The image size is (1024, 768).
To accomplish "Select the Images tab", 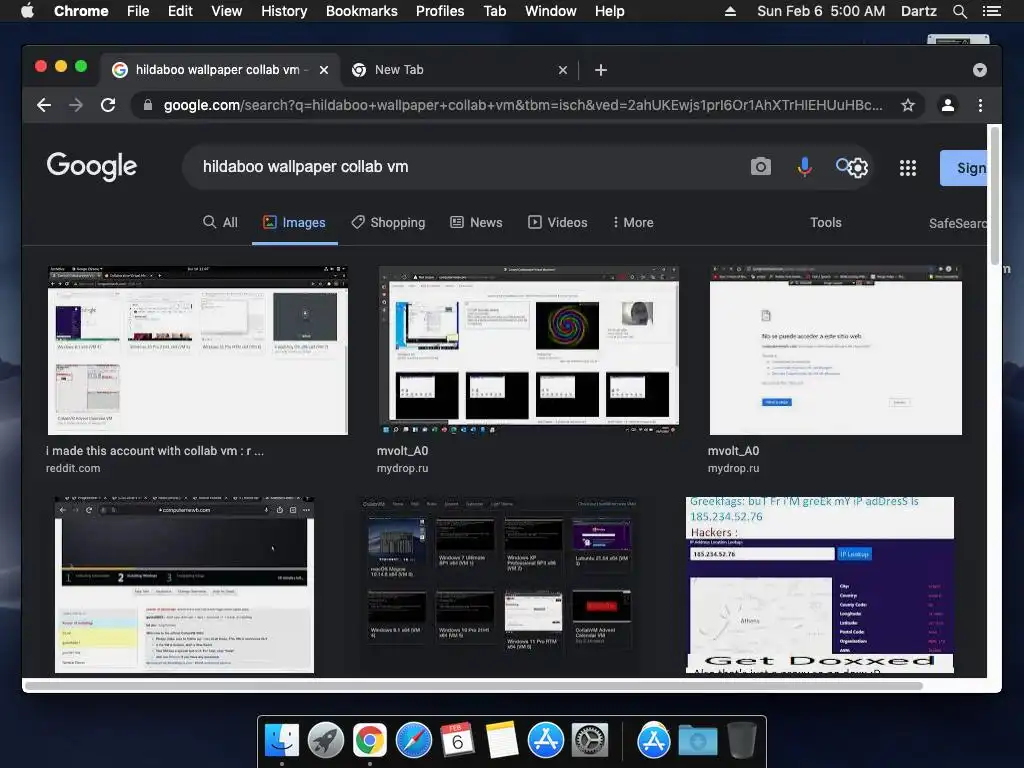I will [x=295, y=222].
